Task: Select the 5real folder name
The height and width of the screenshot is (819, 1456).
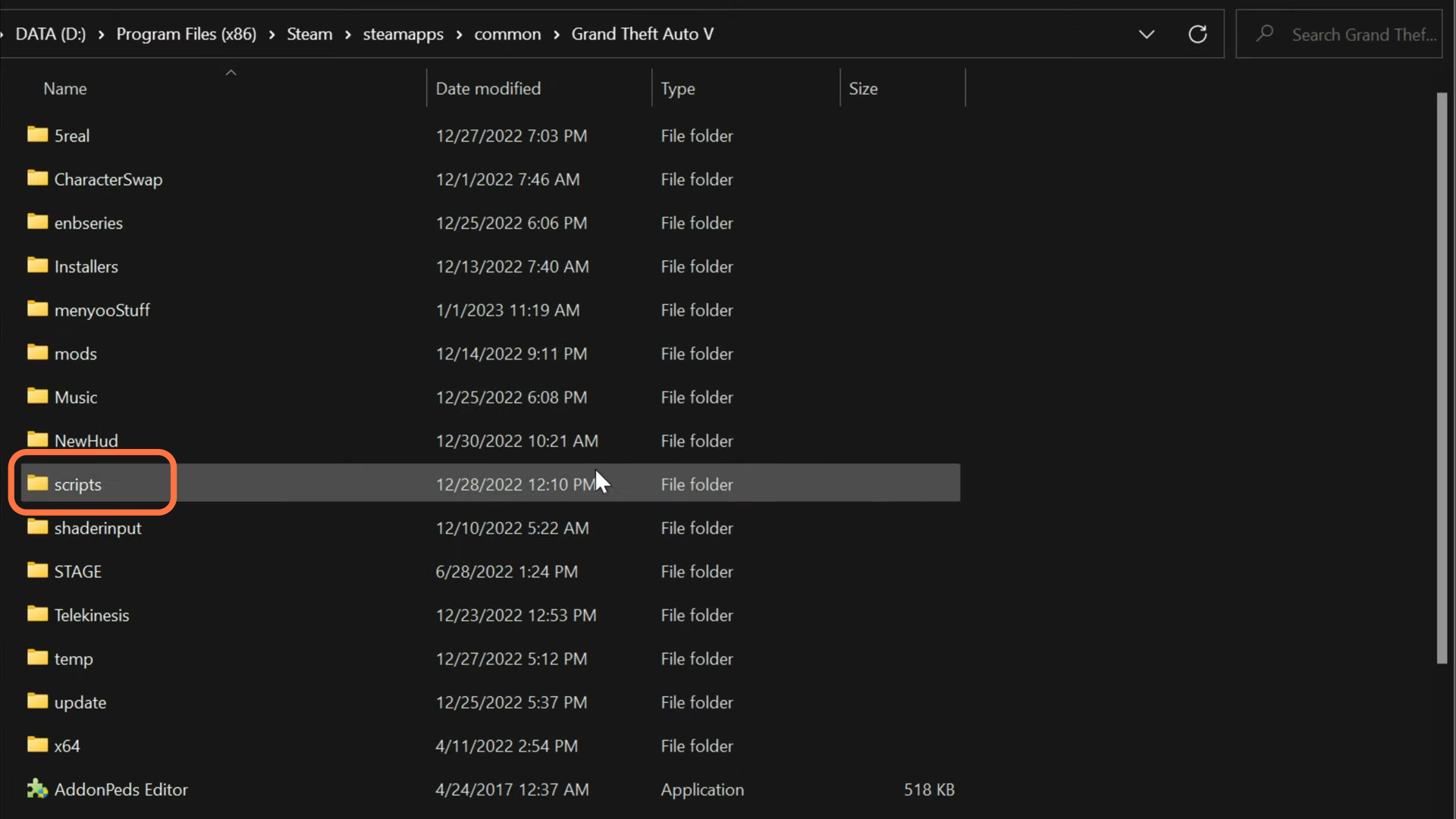Action: click(72, 136)
